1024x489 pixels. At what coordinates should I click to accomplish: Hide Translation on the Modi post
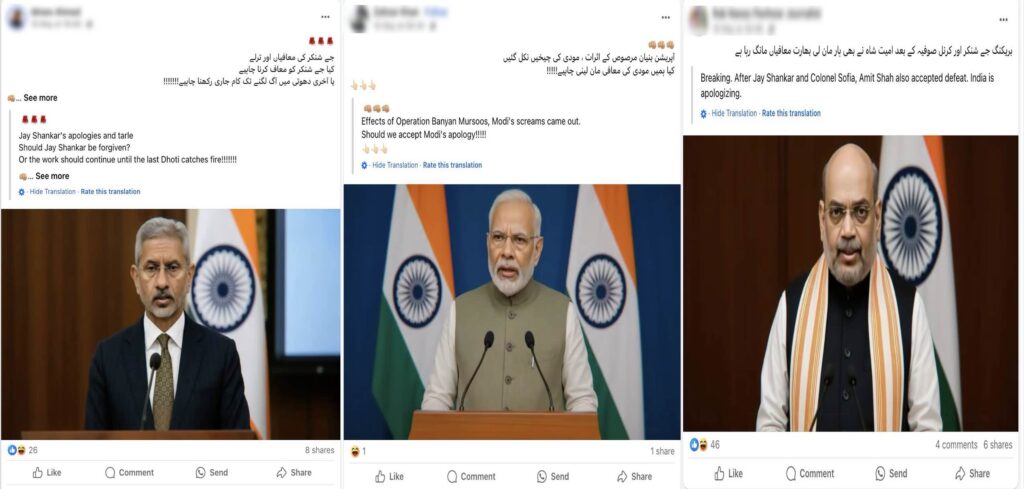pos(394,165)
